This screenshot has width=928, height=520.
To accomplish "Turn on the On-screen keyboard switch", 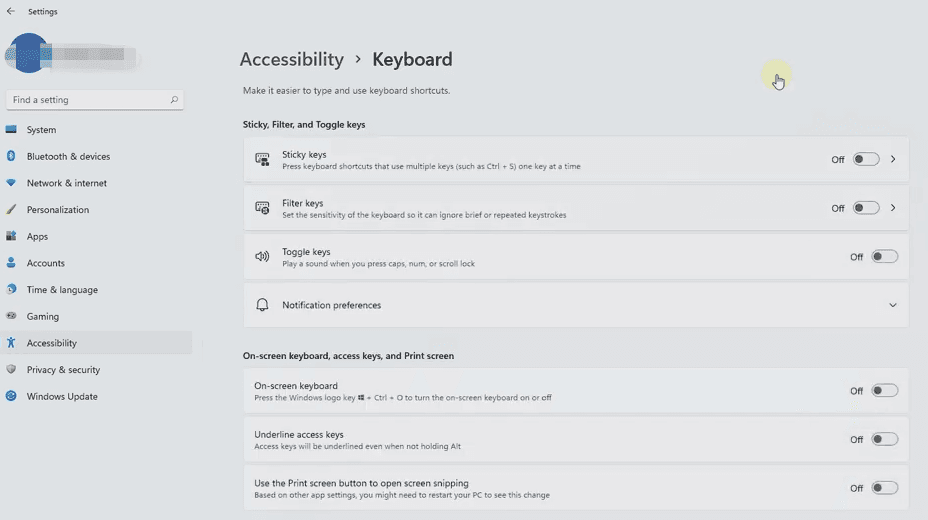I will [885, 390].
